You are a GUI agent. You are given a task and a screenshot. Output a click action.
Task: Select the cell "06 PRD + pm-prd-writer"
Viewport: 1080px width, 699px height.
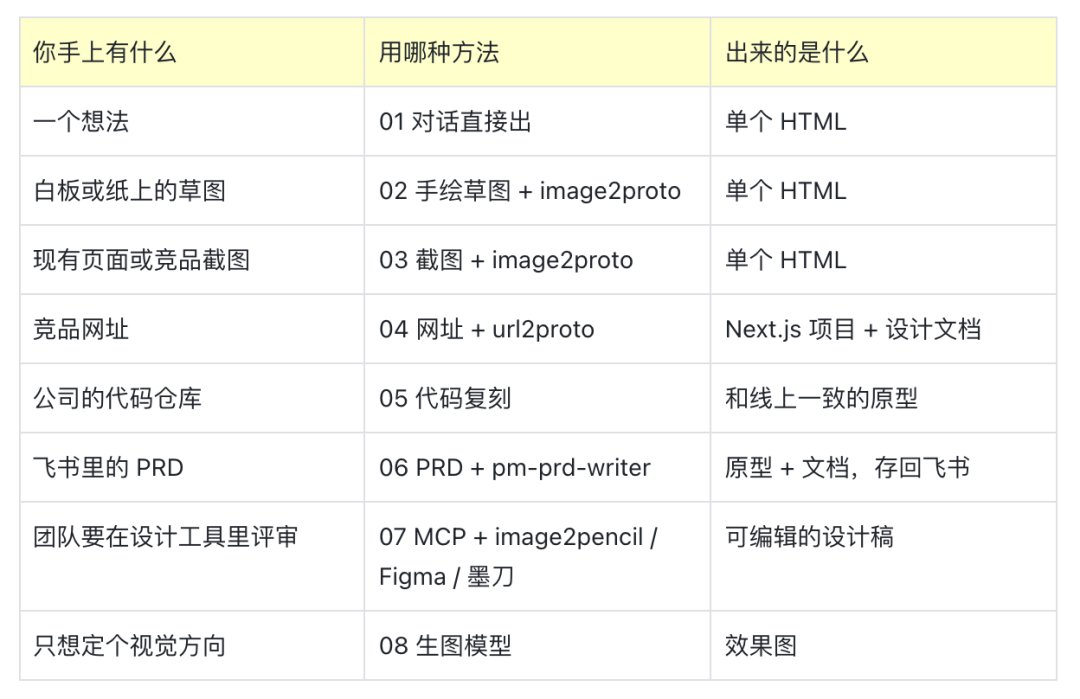[x=537, y=468]
